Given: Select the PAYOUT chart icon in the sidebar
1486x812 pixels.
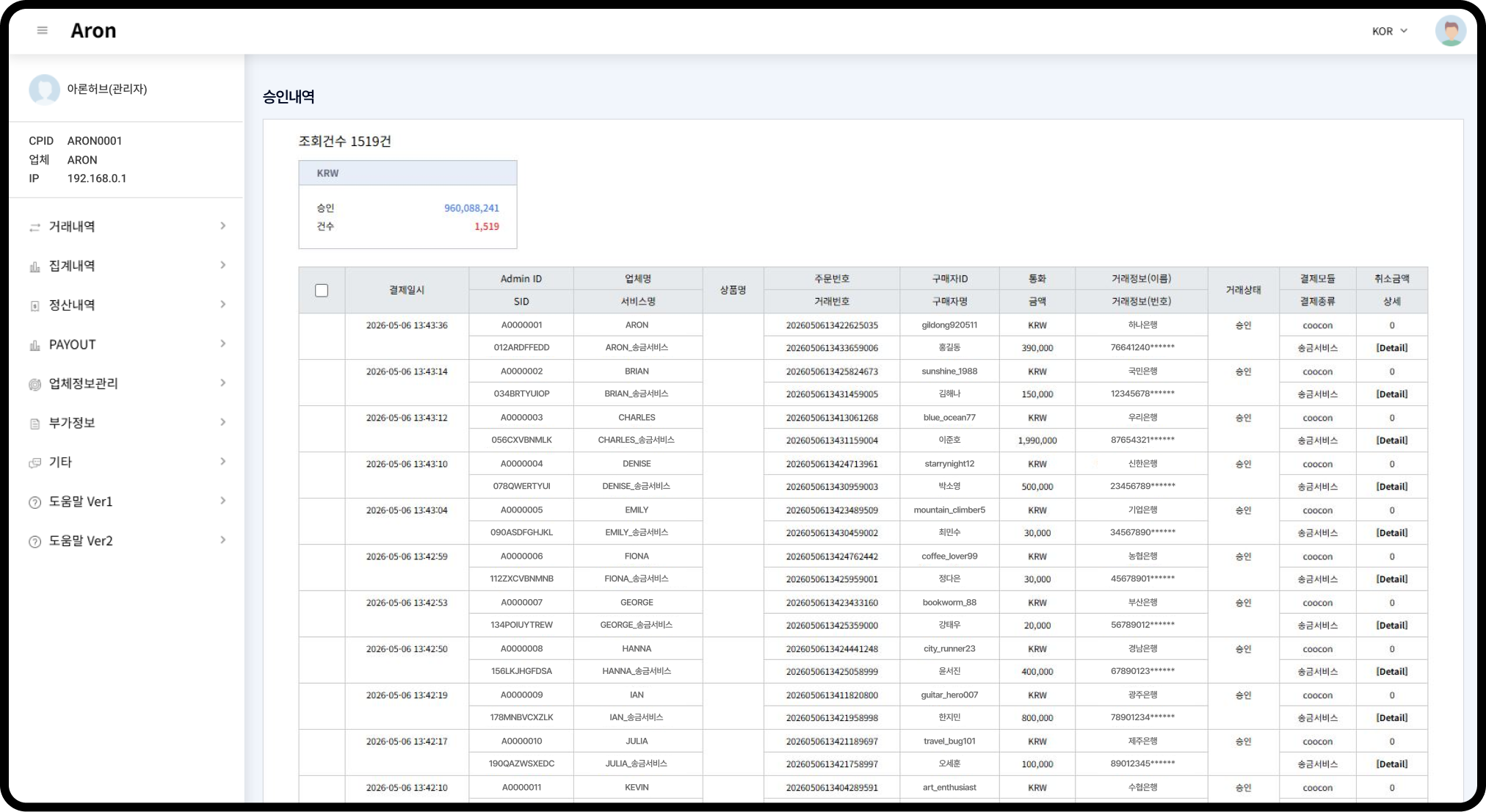Looking at the screenshot, I should (35, 345).
